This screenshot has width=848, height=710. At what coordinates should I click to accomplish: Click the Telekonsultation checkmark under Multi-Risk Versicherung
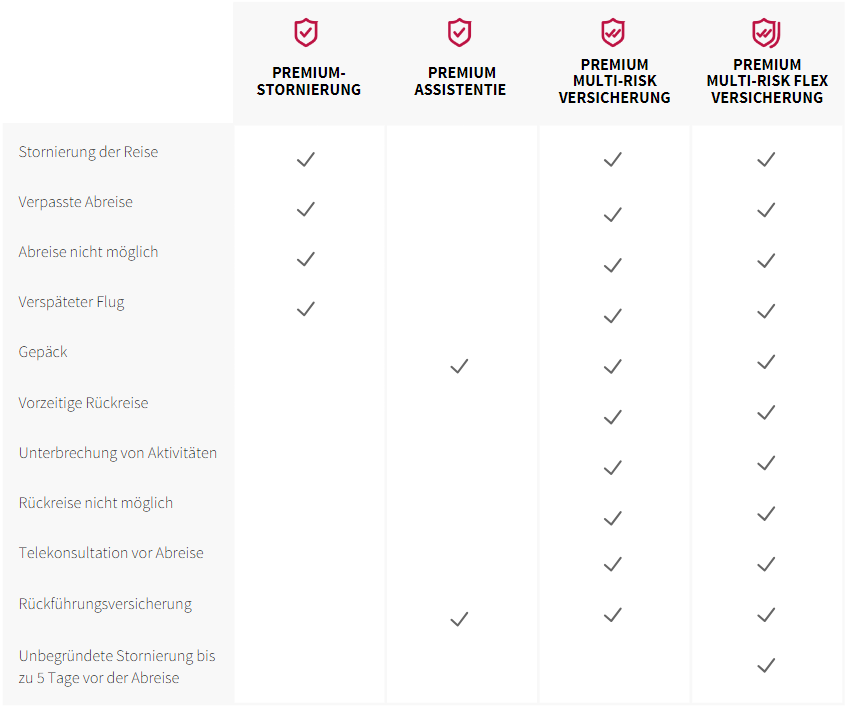pos(613,565)
